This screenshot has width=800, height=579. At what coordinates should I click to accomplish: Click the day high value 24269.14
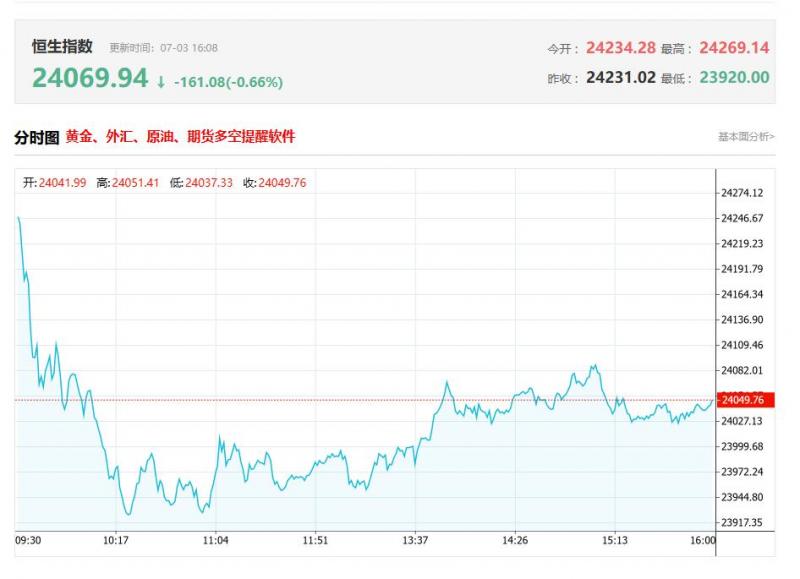coord(734,48)
